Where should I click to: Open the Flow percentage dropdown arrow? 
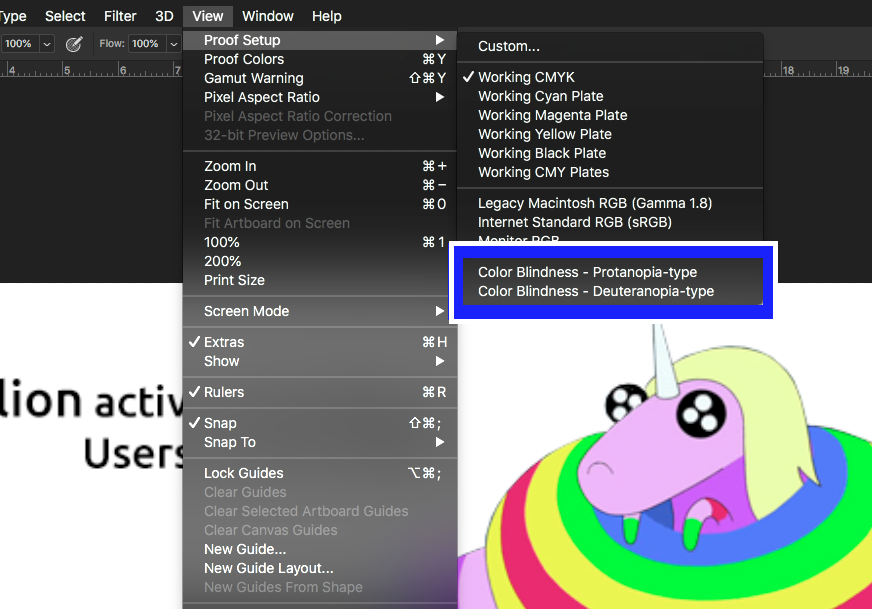[174, 43]
